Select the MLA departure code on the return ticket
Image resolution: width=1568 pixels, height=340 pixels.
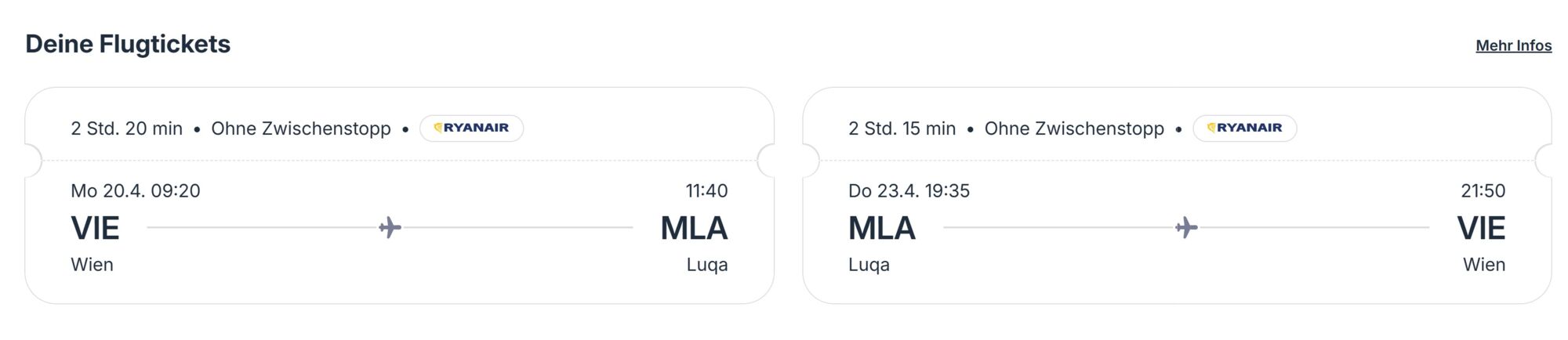(881, 228)
